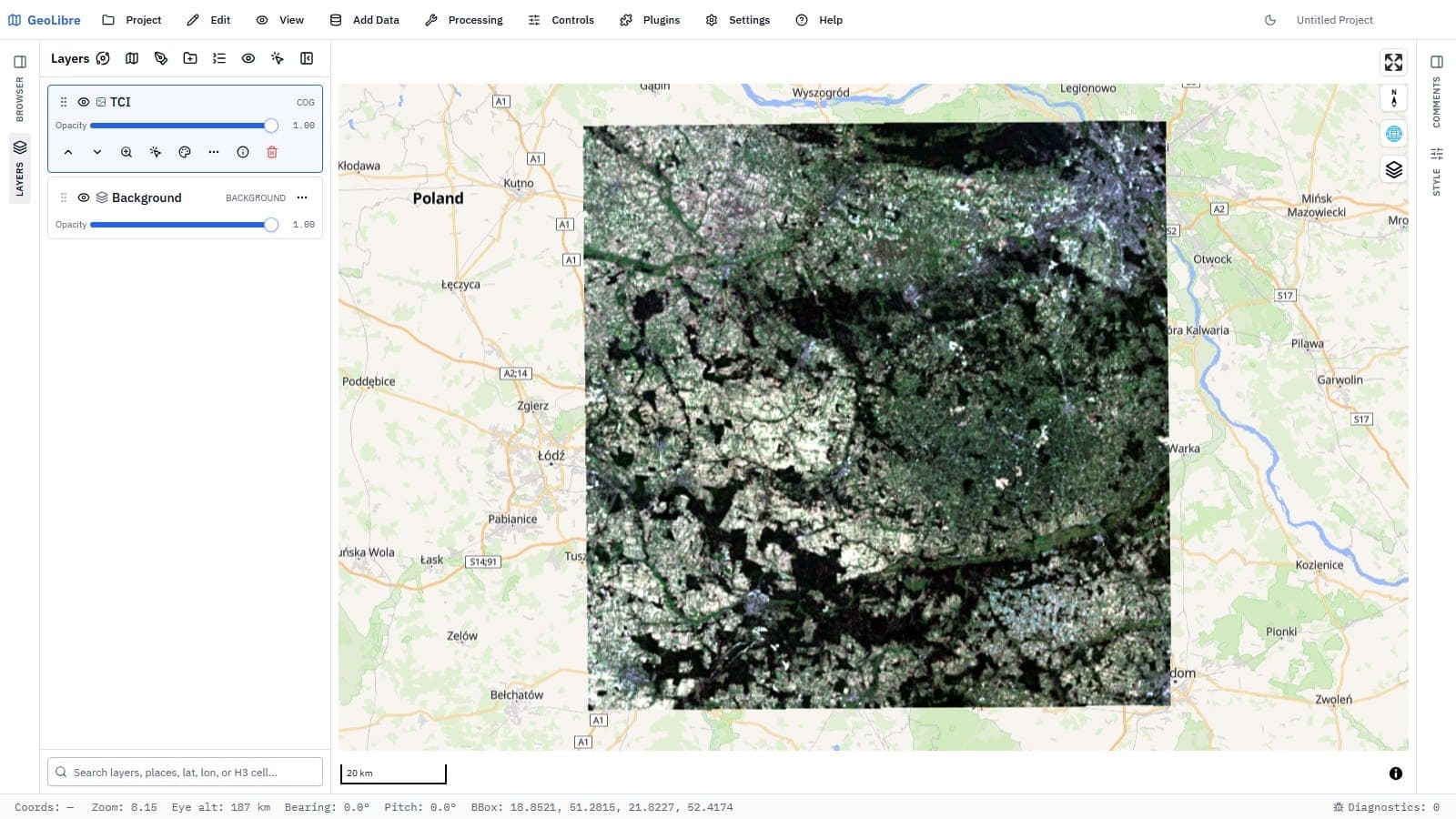Viewport: 1456px width, 819px height.
Task: Toggle dark mode with moon icon
Action: coord(1270,20)
